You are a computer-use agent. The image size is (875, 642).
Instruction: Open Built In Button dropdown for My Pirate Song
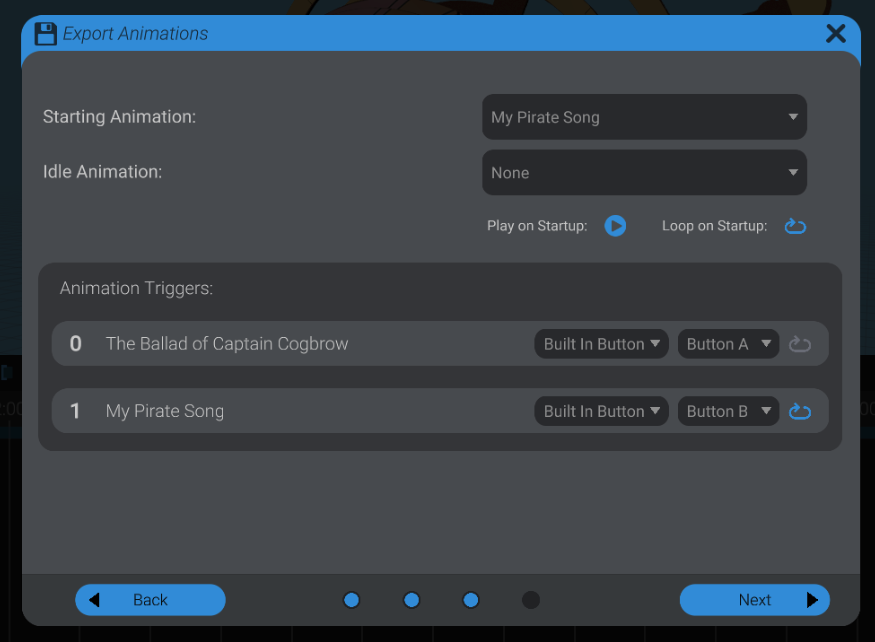pos(601,410)
